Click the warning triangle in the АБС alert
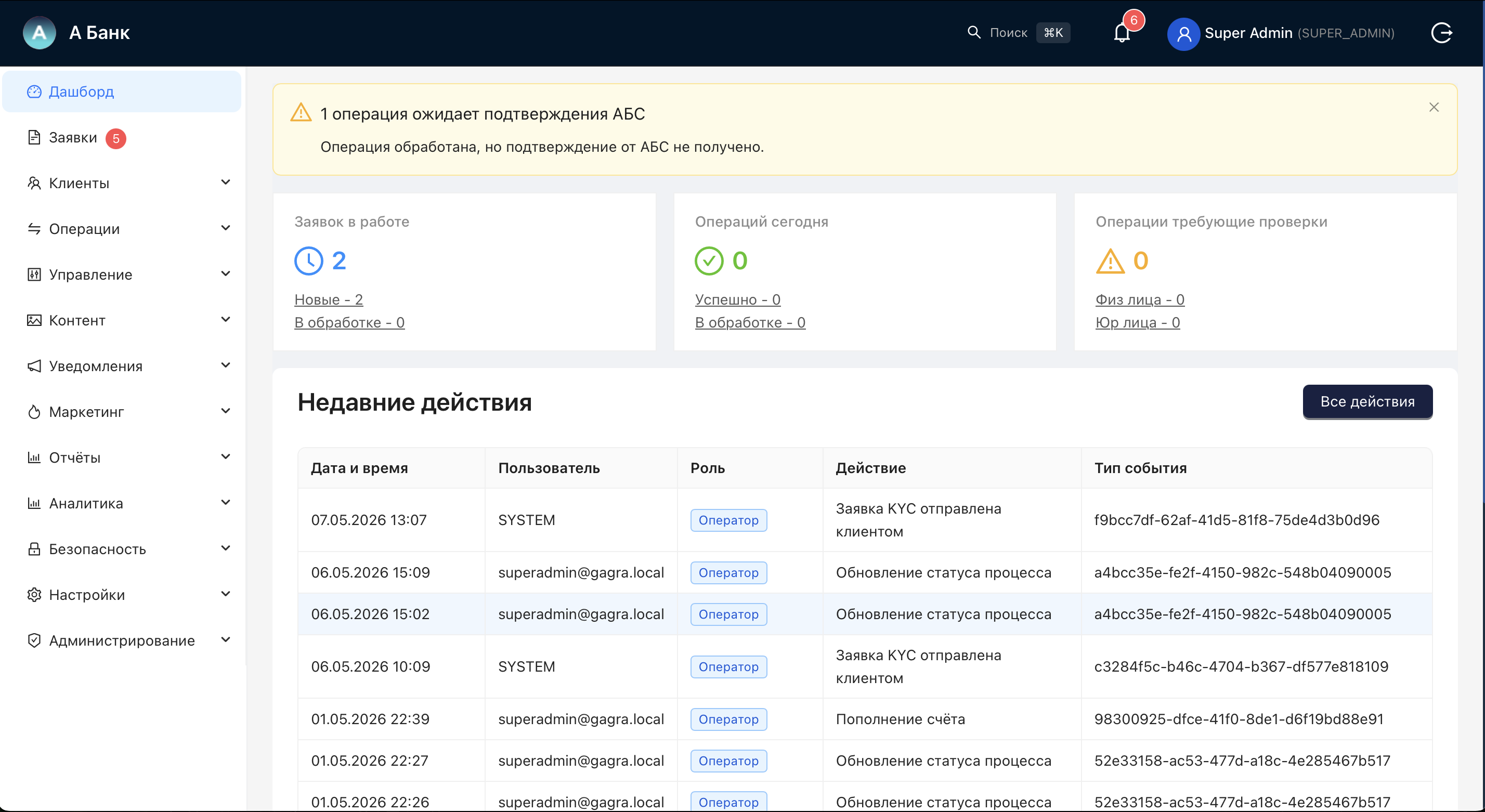The image size is (1485, 812). (x=301, y=112)
